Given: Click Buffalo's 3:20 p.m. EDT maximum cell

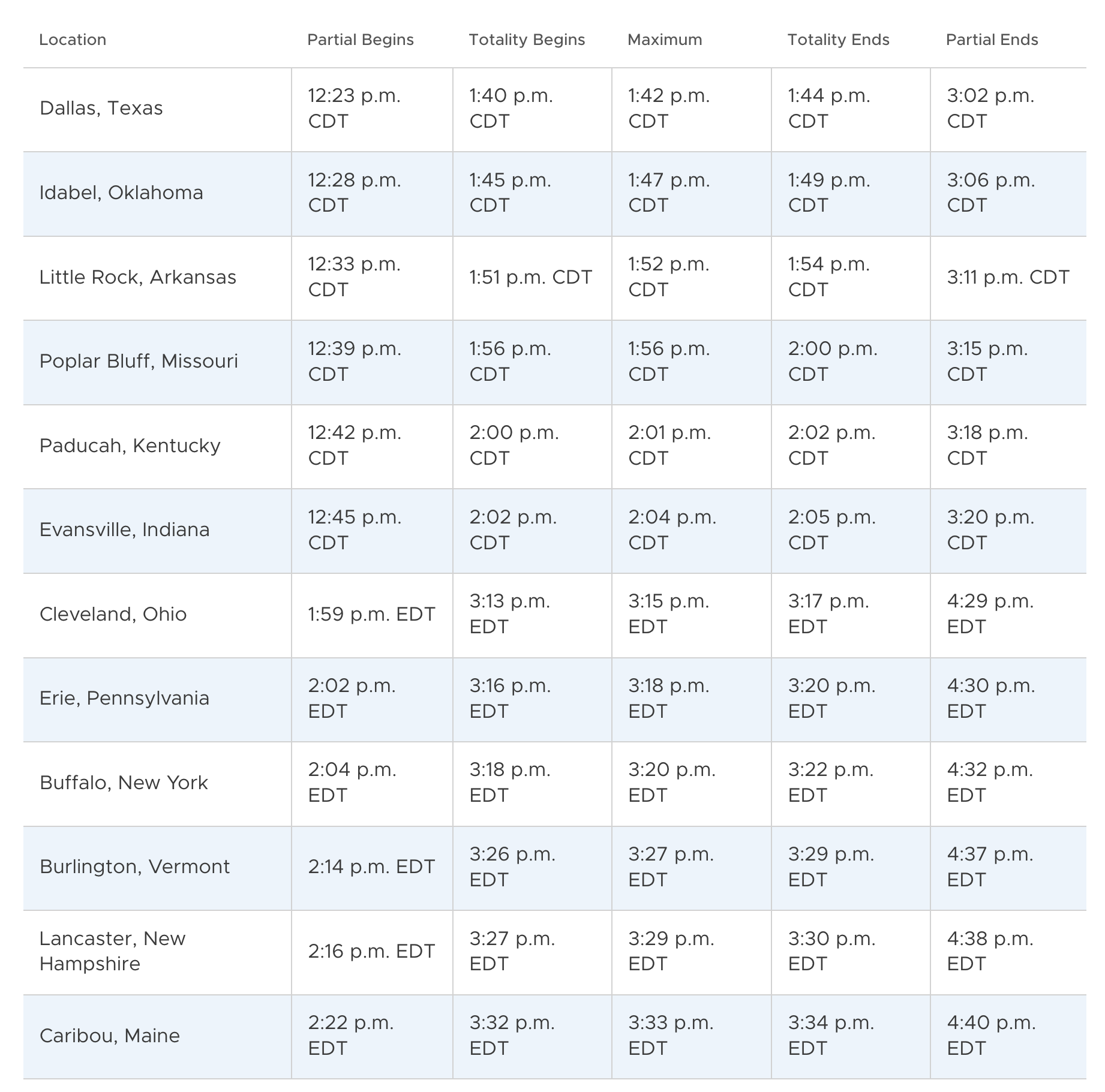Looking at the screenshot, I should 691,784.
